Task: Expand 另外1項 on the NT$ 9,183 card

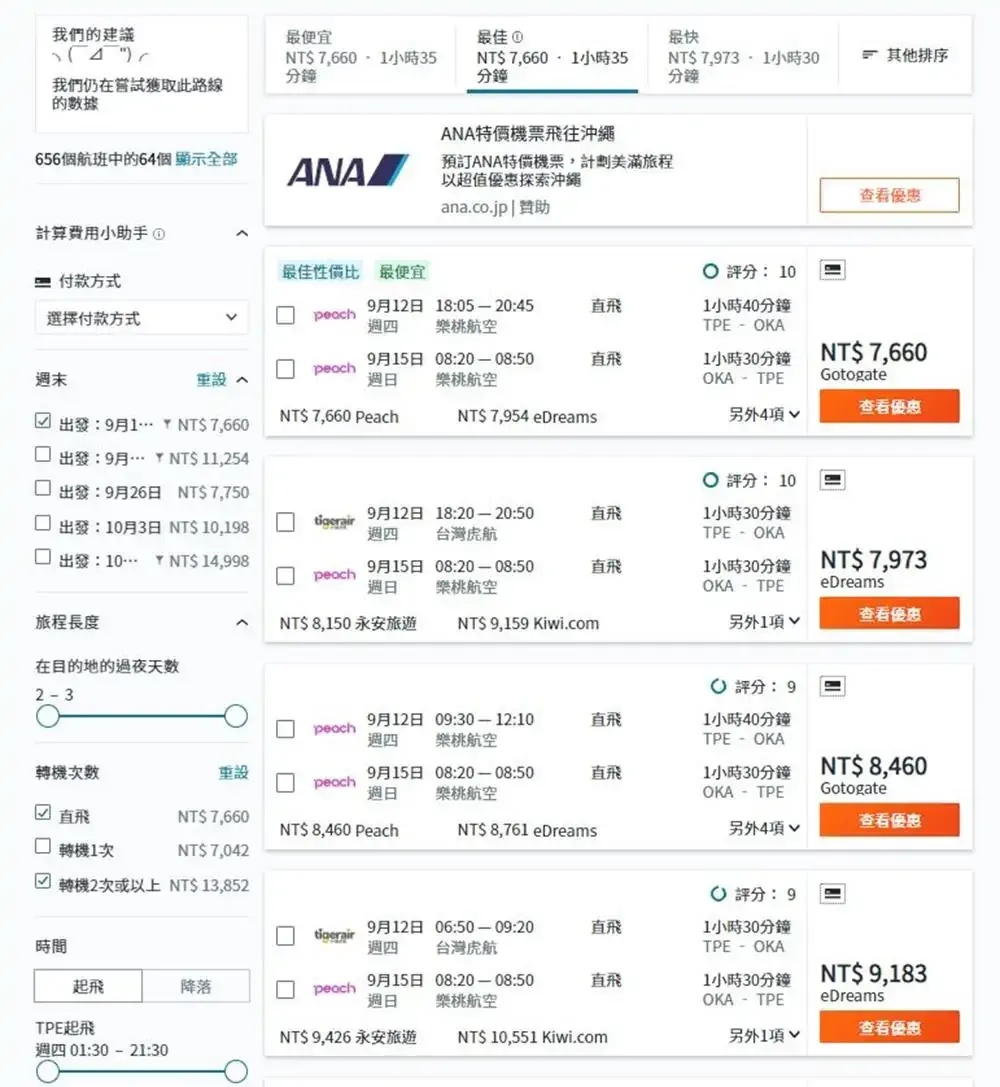Action: [764, 1036]
